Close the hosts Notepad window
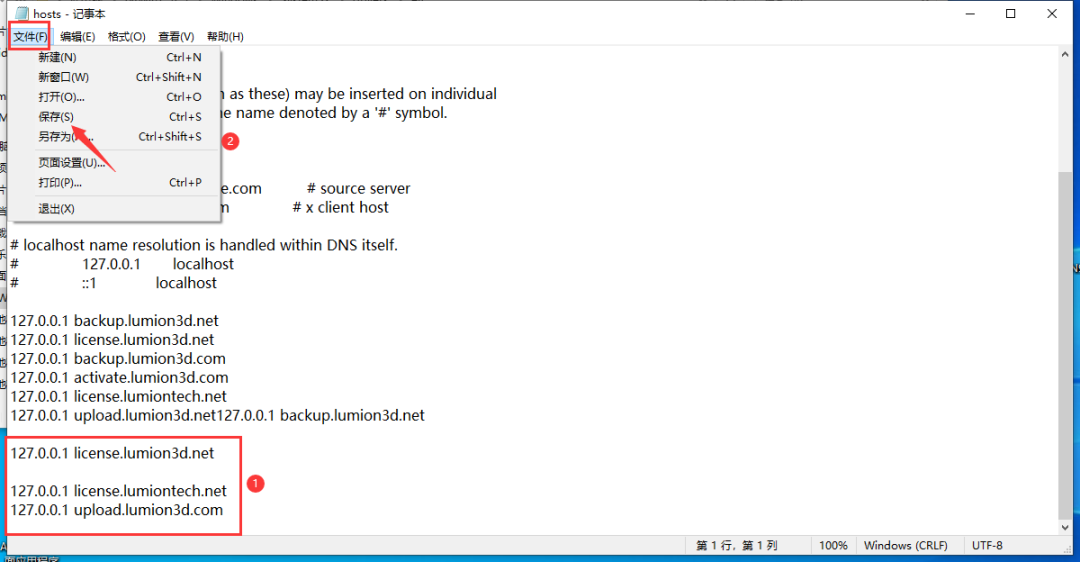The width and height of the screenshot is (1080, 562). point(1054,14)
